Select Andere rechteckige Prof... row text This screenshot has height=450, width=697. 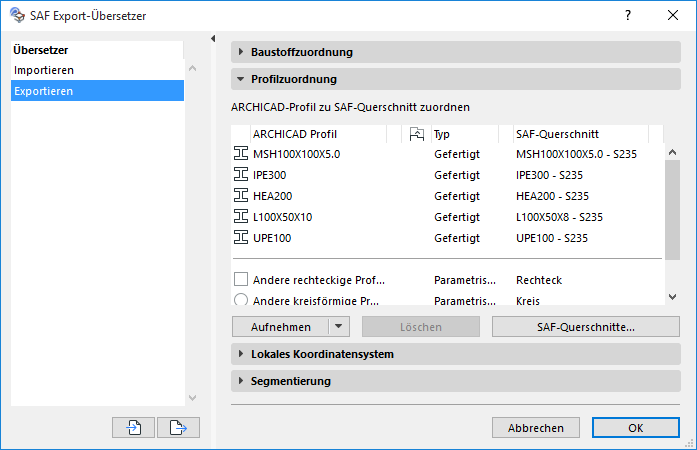coord(319,280)
